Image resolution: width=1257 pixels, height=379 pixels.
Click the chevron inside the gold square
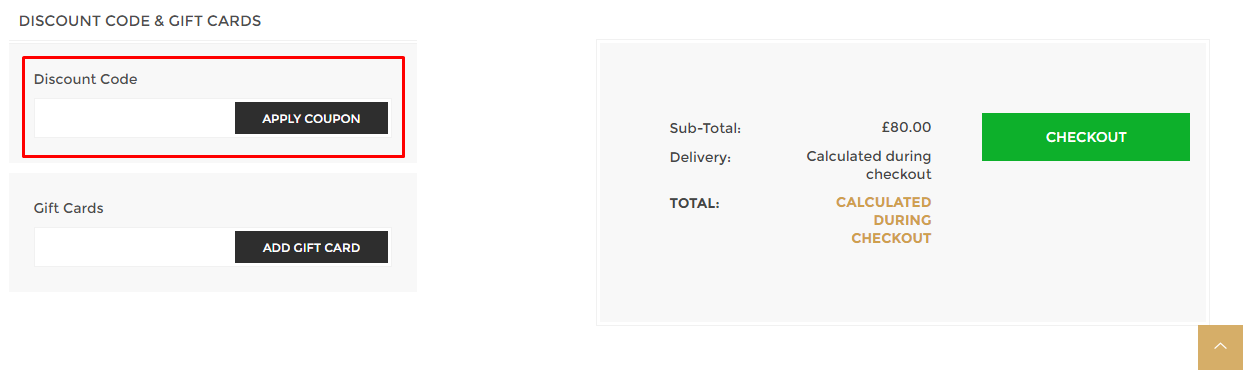[1220, 347]
